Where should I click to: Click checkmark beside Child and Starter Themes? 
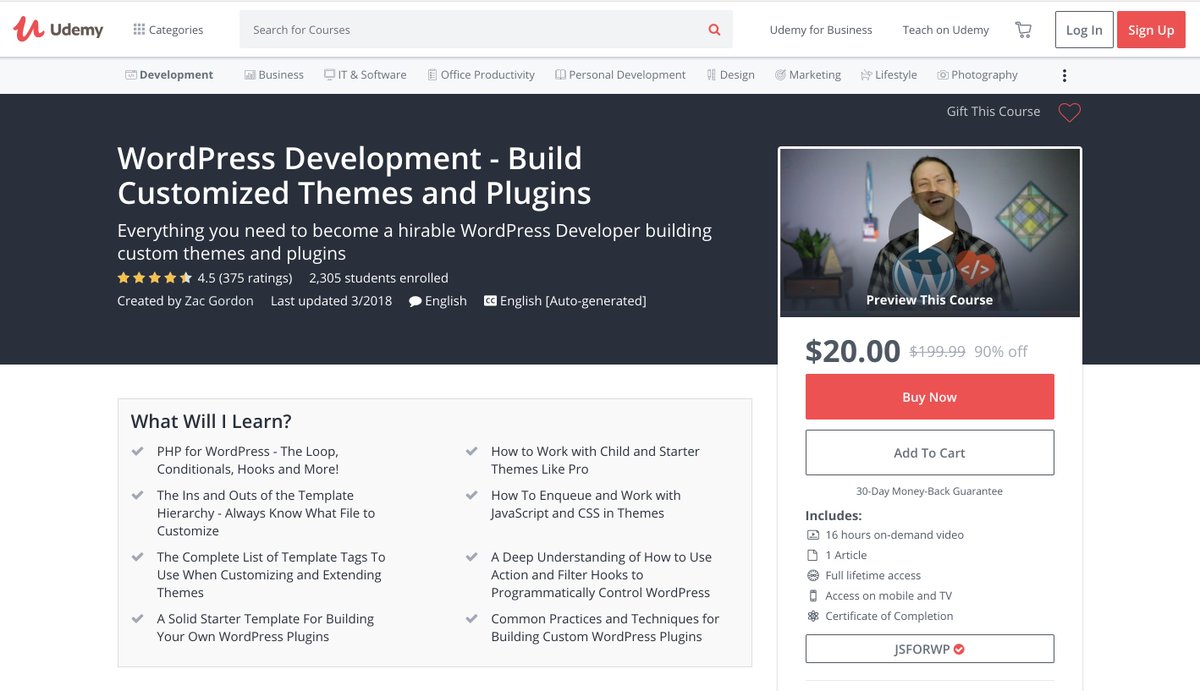point(472,452)
